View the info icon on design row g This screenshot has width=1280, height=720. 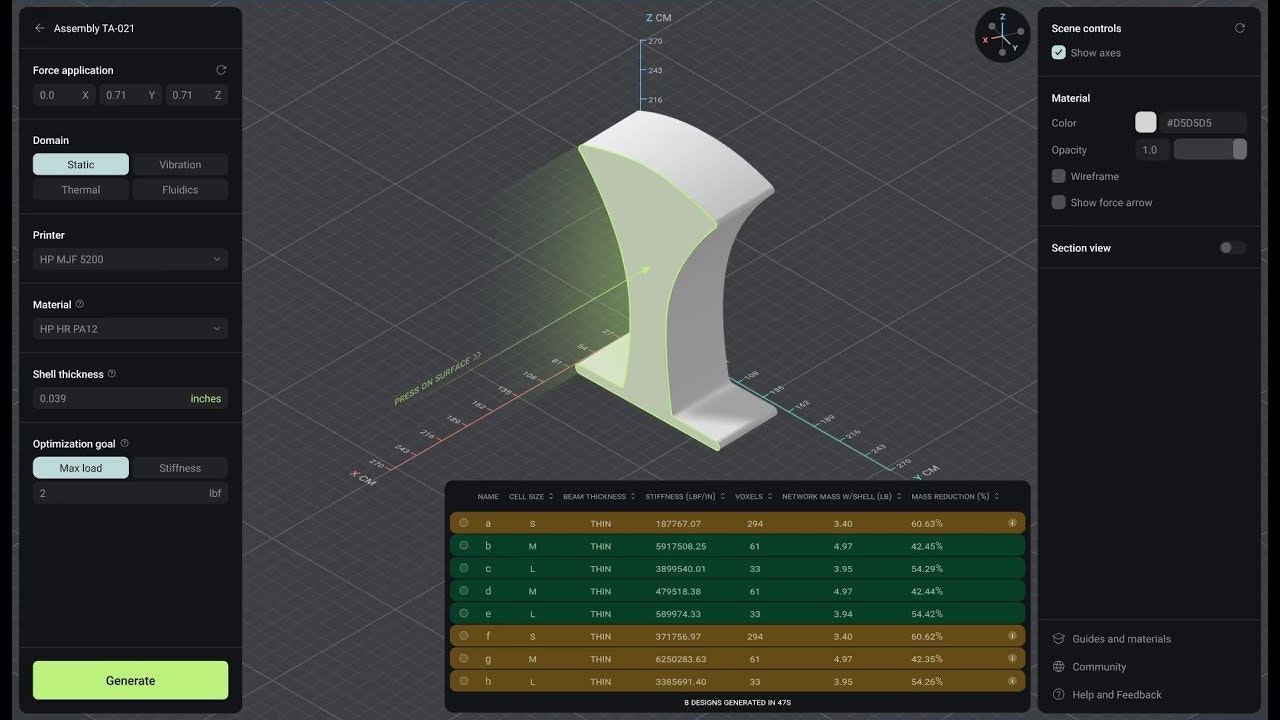click(1012, 659)
